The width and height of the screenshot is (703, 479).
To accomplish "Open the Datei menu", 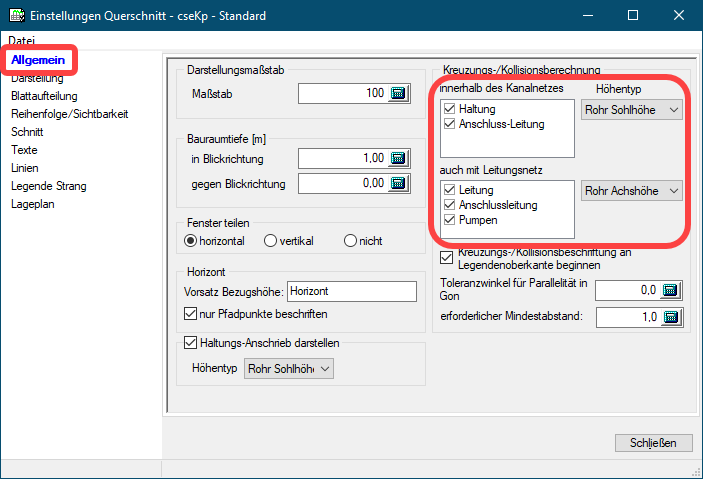I will (21, 39).
